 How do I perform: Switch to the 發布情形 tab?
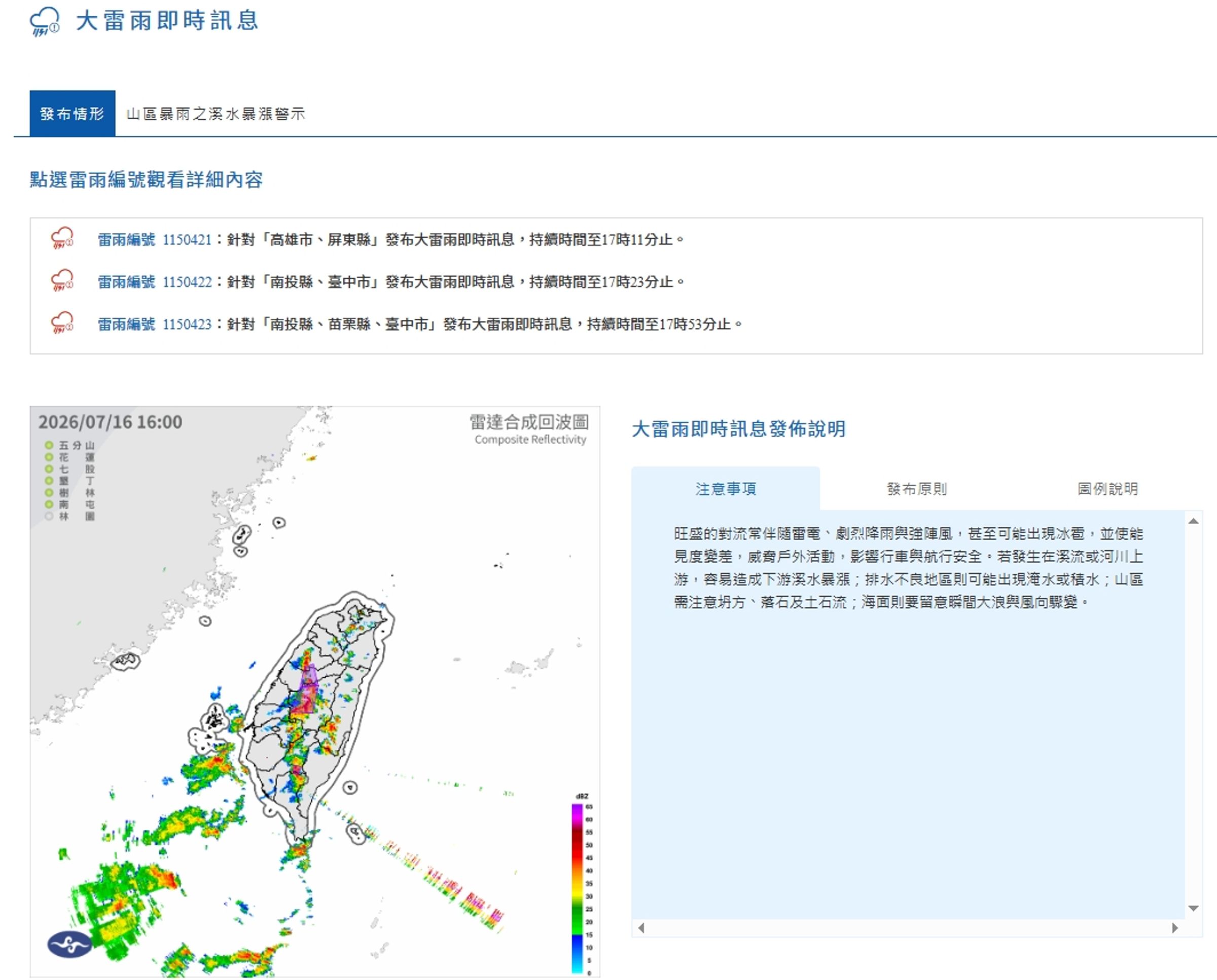(72, 114)
